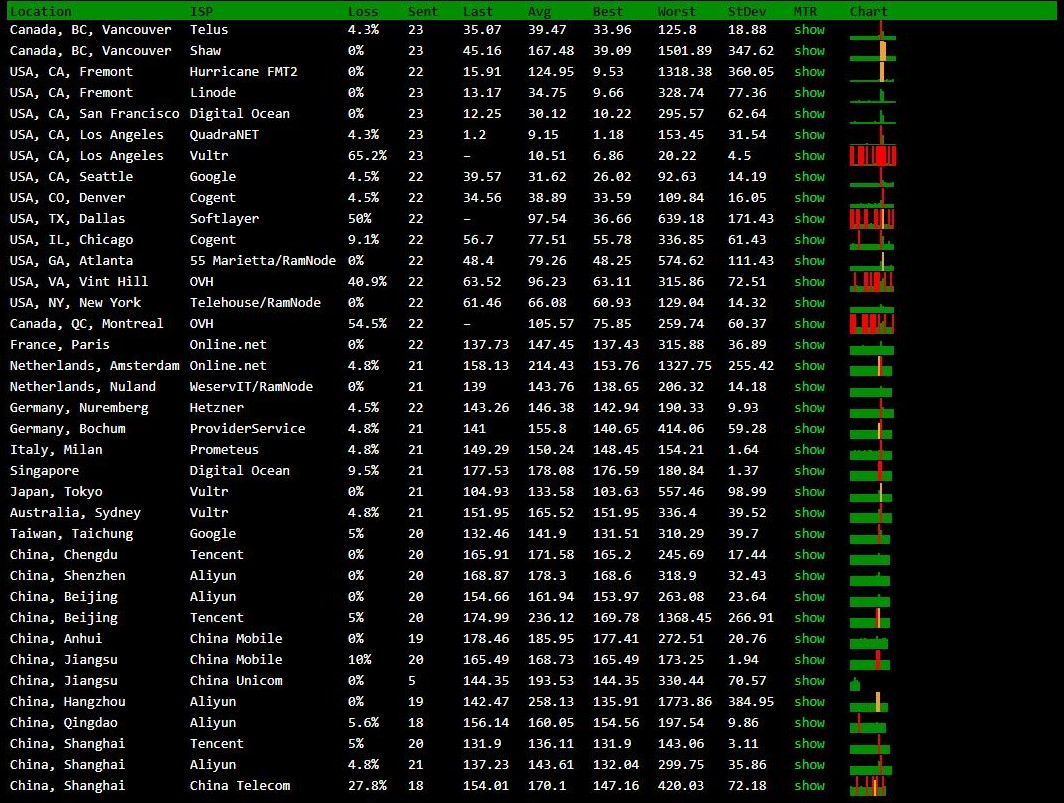Show MTR for OVH Vint Hill
1064x803 pixels.
pos(810,282)
